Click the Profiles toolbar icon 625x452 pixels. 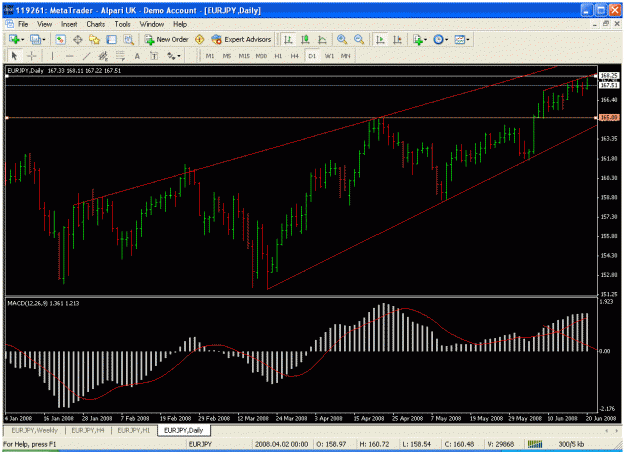click(x=35, y=39)
